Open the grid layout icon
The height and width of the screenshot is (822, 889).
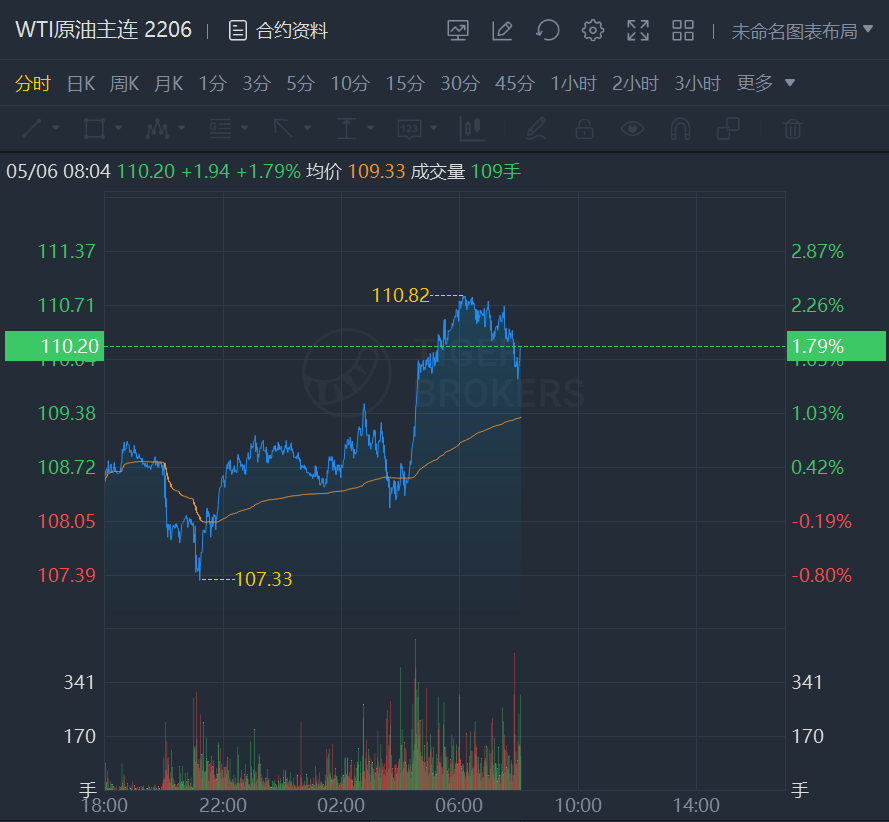(x=683, y=31)
